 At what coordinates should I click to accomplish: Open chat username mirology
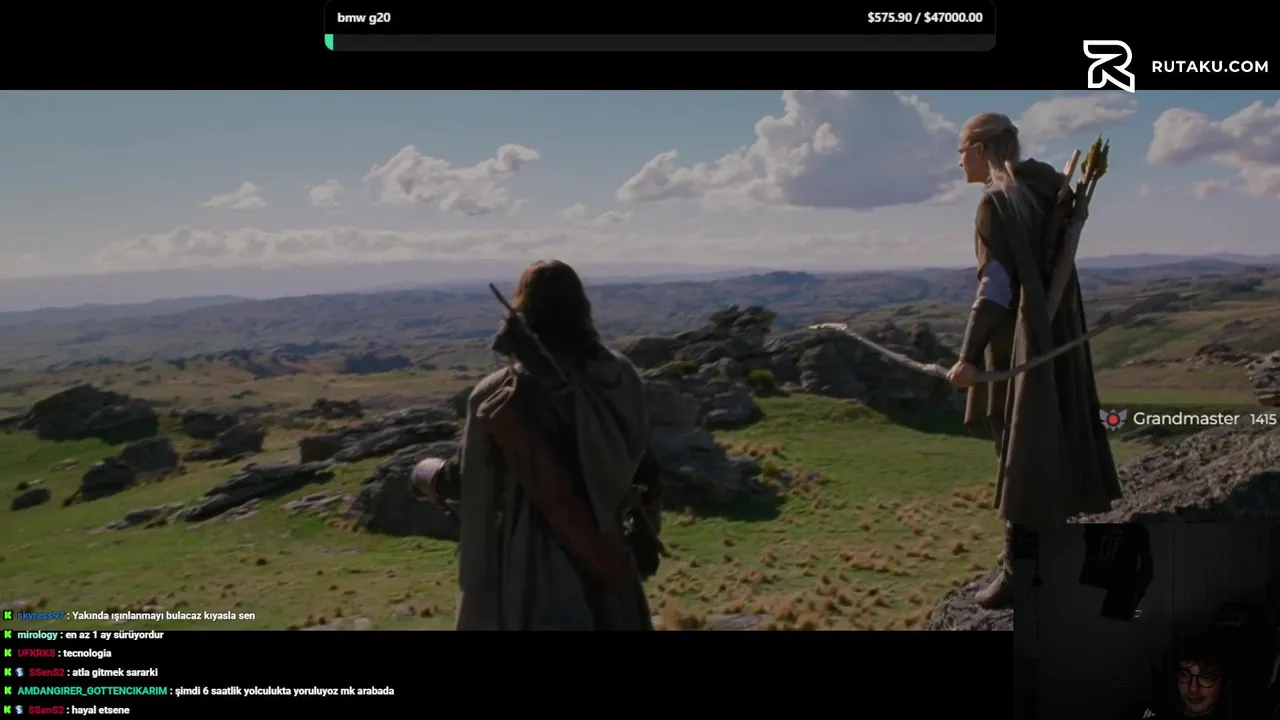[x=37, y=635]
